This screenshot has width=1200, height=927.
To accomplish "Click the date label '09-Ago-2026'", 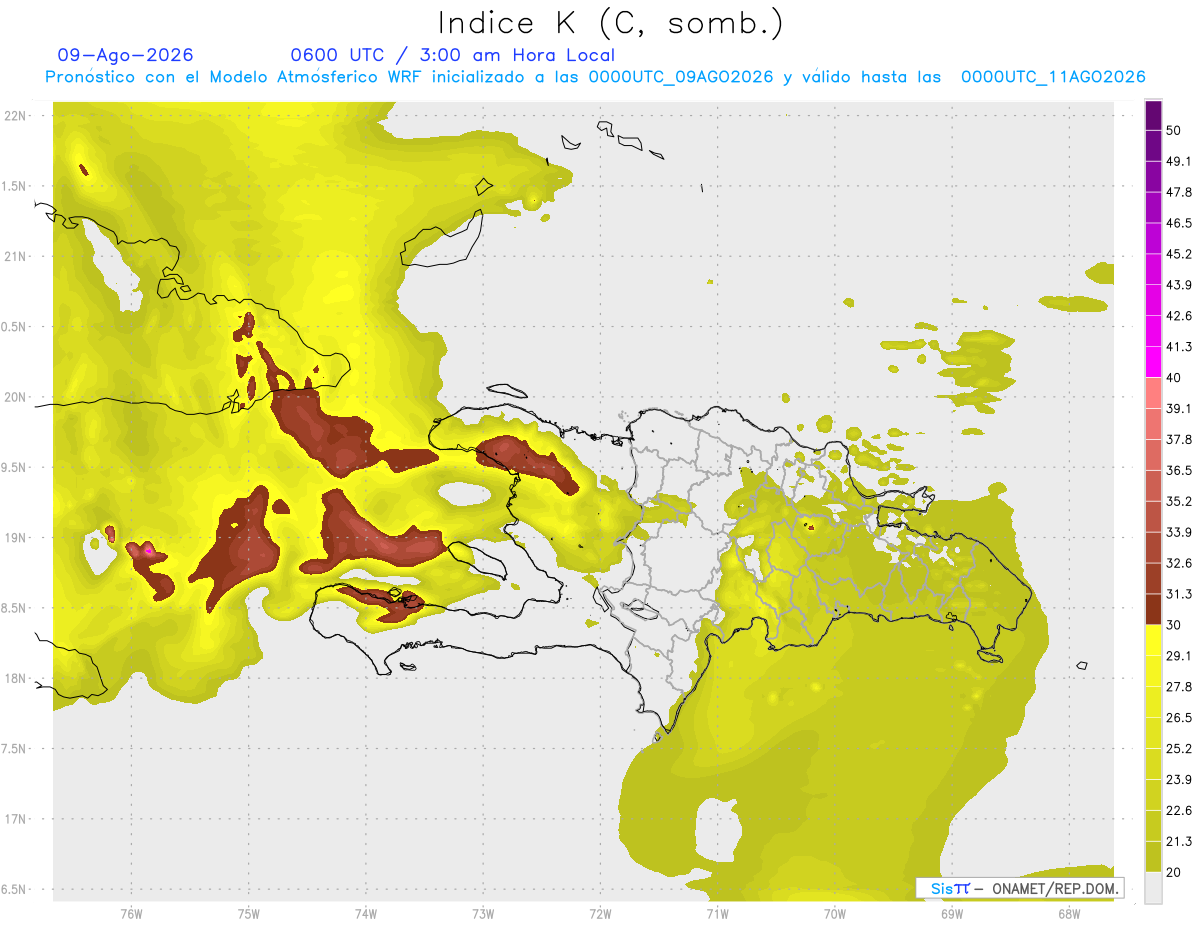I will (126, 55).
